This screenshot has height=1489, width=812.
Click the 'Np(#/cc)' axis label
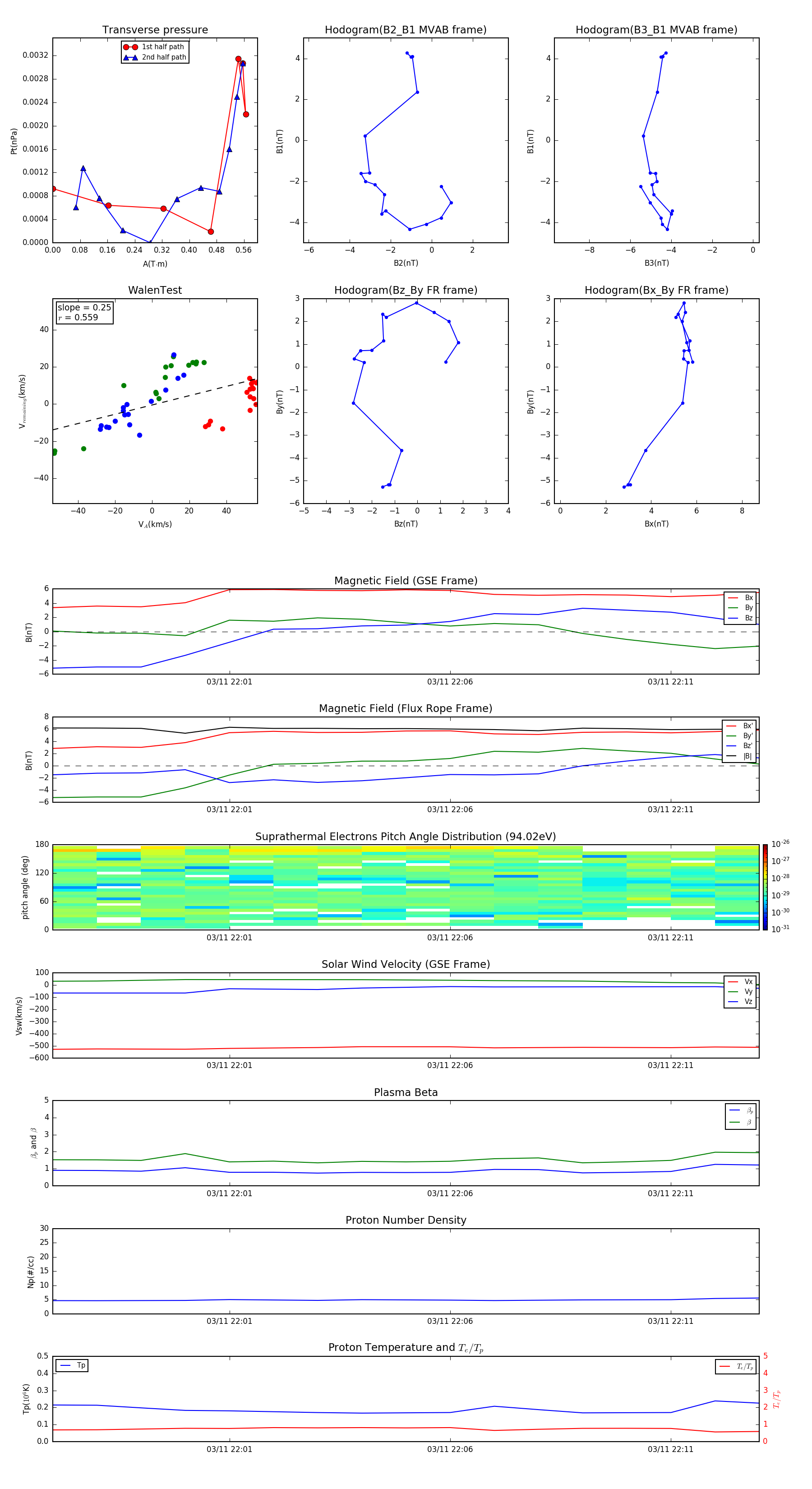(31, 1271)
